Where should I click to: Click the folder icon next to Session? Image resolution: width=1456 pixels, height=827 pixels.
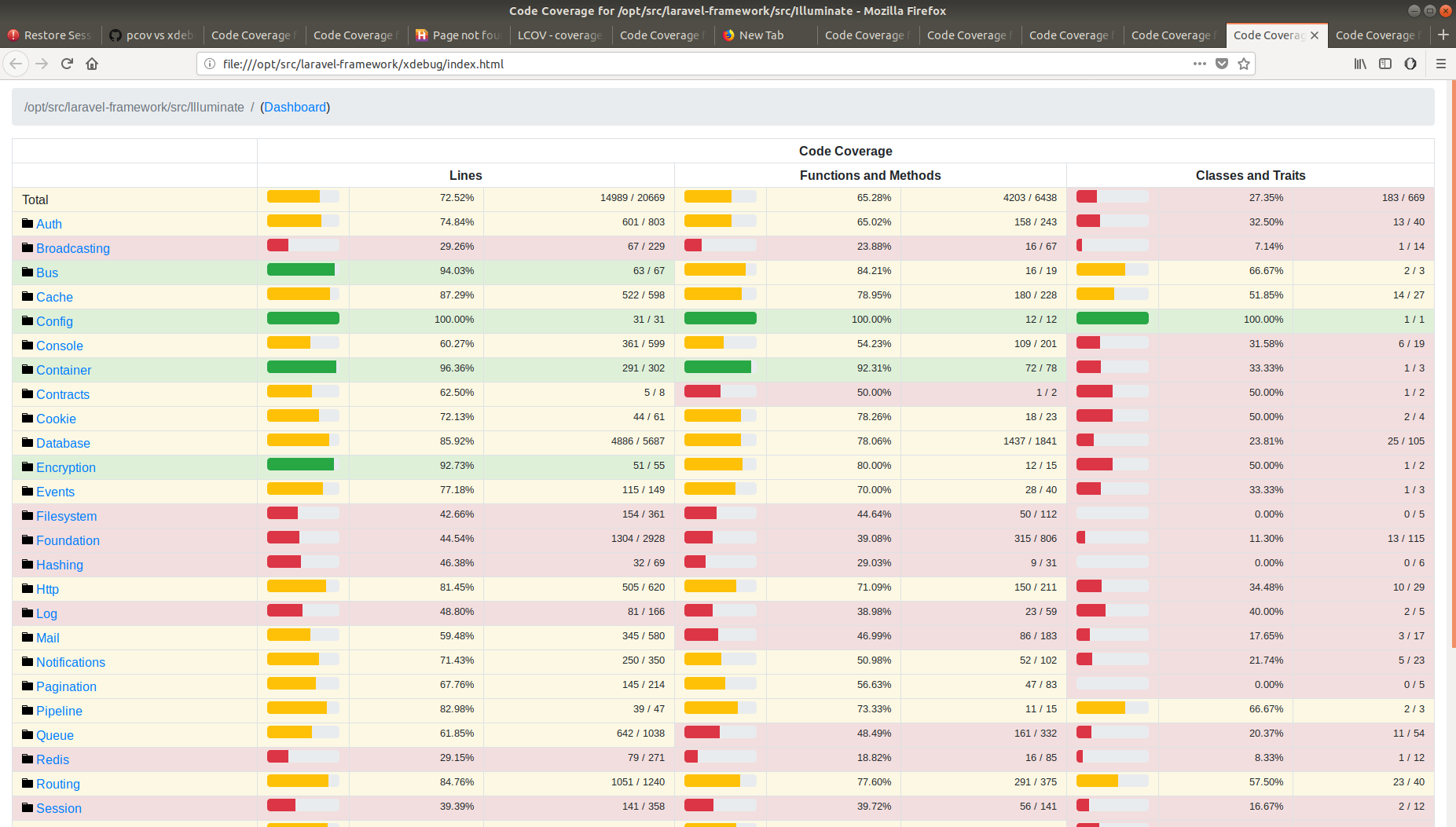click(28, 807)
